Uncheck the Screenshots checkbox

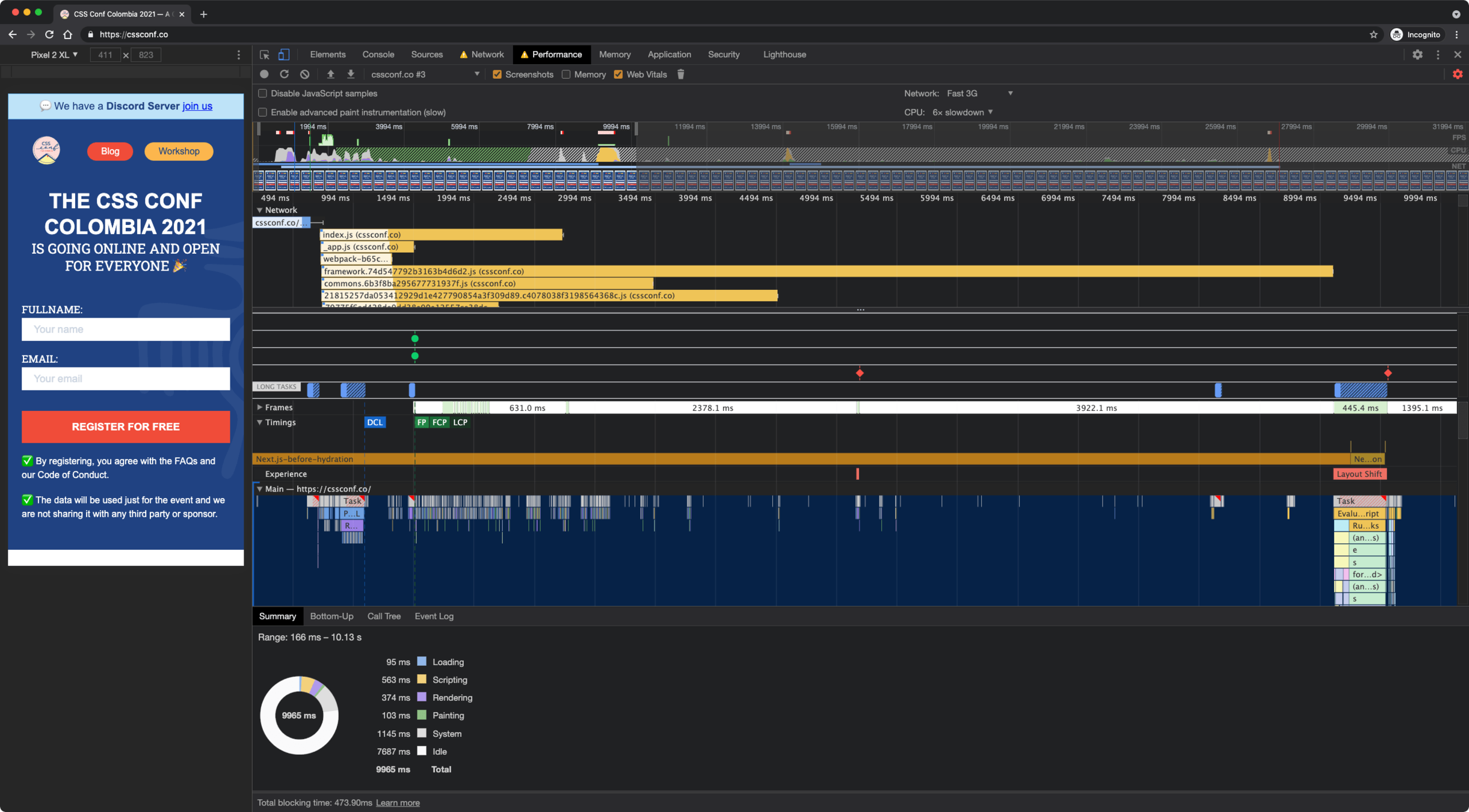coord(497,75)
